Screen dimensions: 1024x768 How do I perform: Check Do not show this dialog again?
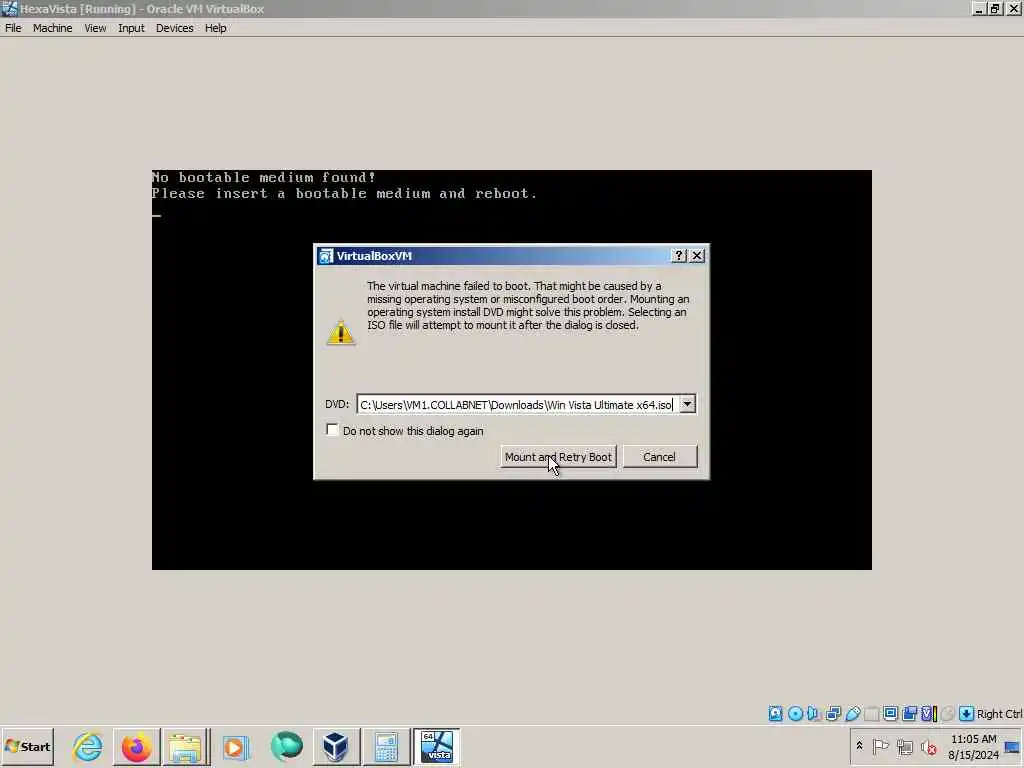point(332,430)
